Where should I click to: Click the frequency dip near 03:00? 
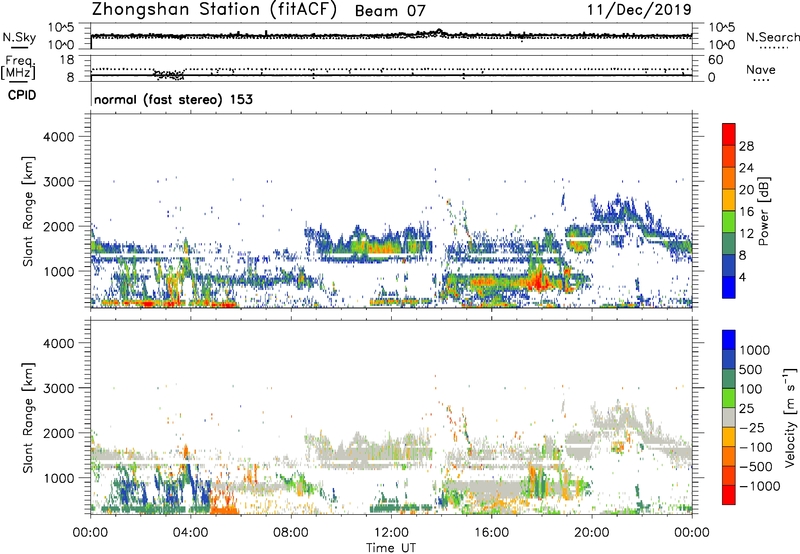[169, 75]
